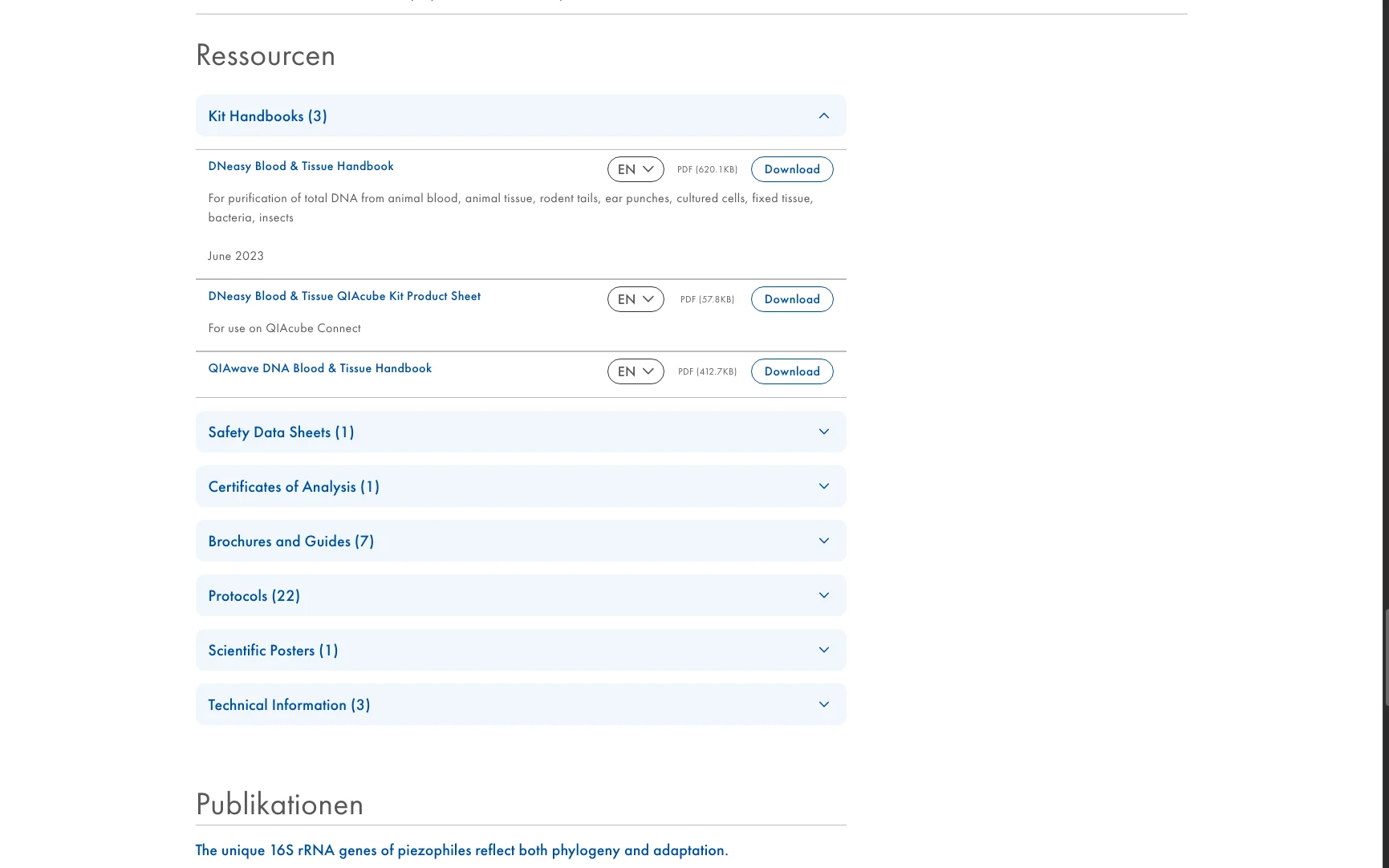Expand the Certificates of Analysis section
Screen dimensions: 1389x868
(x=521, y=486)
